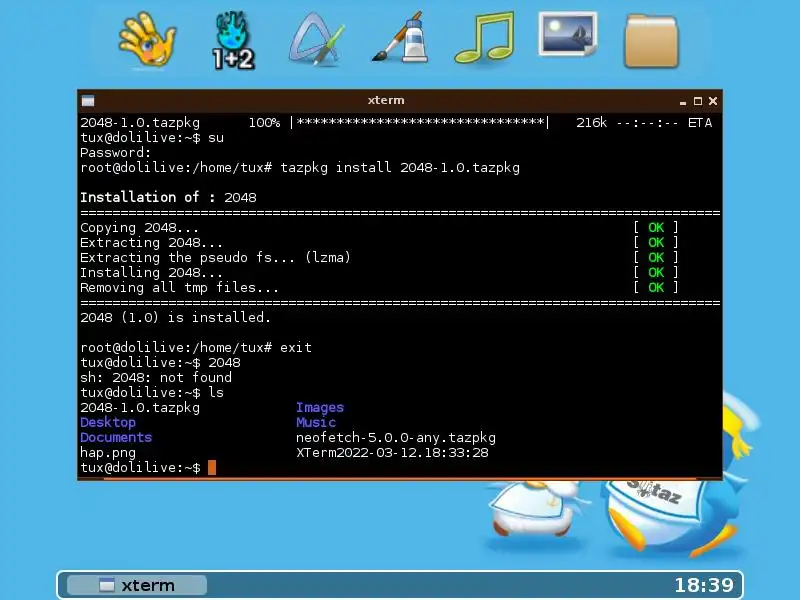Screen dimensions: 800x600
Task: Click the 'tazpkg install 2048-1.0.tazpkg' command
Action: coord(400,168)
